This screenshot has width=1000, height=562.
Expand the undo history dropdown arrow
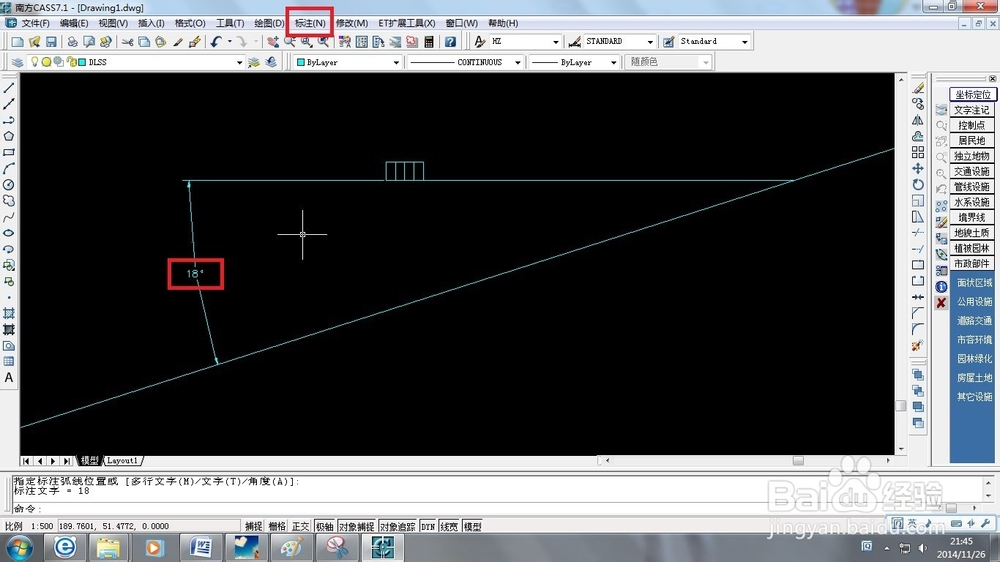[x=229, y=42]
